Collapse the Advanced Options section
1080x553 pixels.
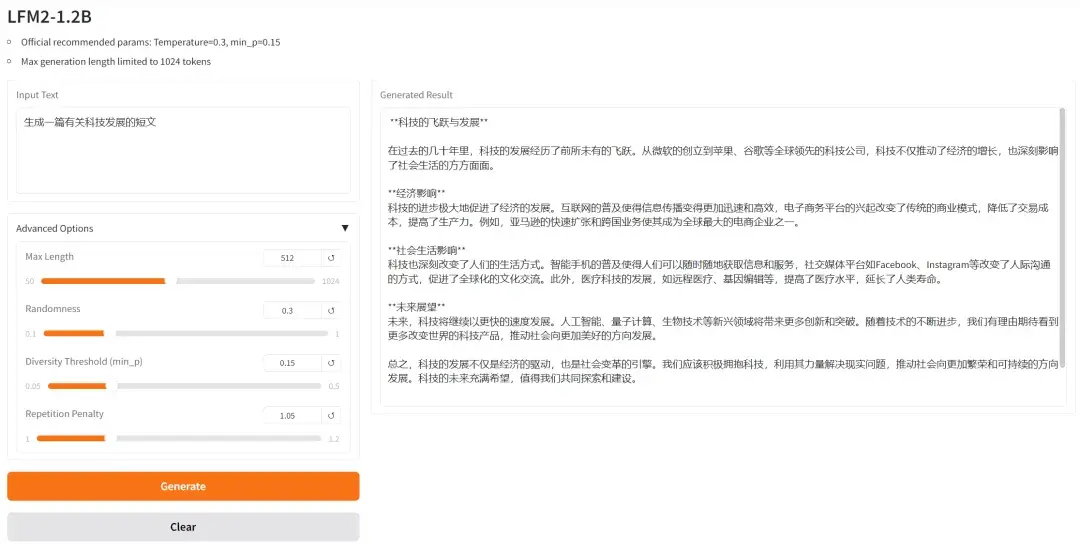(x=345, y=228)
